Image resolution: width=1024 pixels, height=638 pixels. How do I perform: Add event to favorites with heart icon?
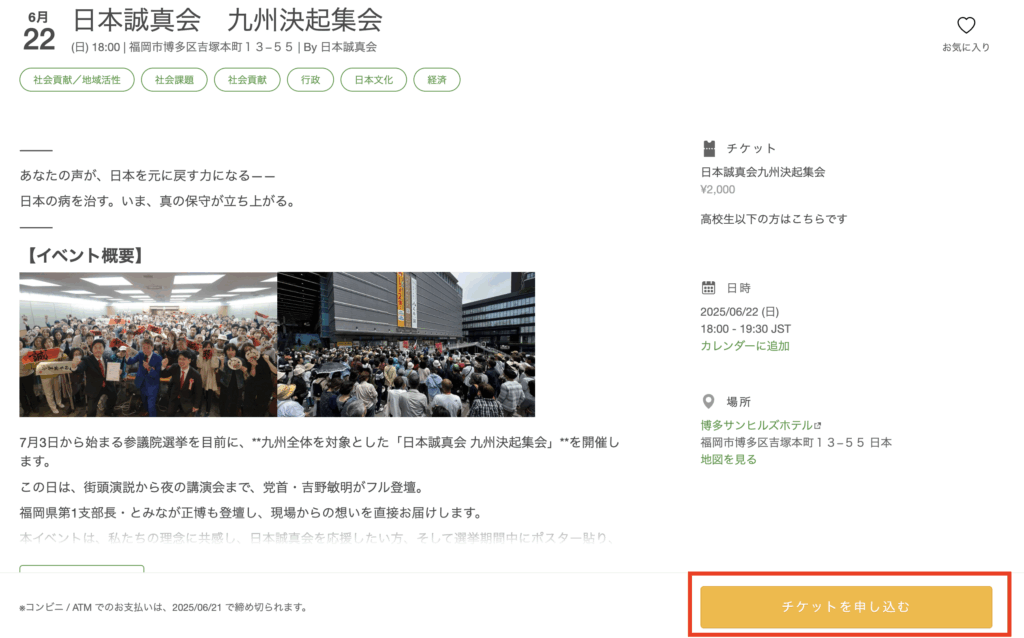click(966, 25)
